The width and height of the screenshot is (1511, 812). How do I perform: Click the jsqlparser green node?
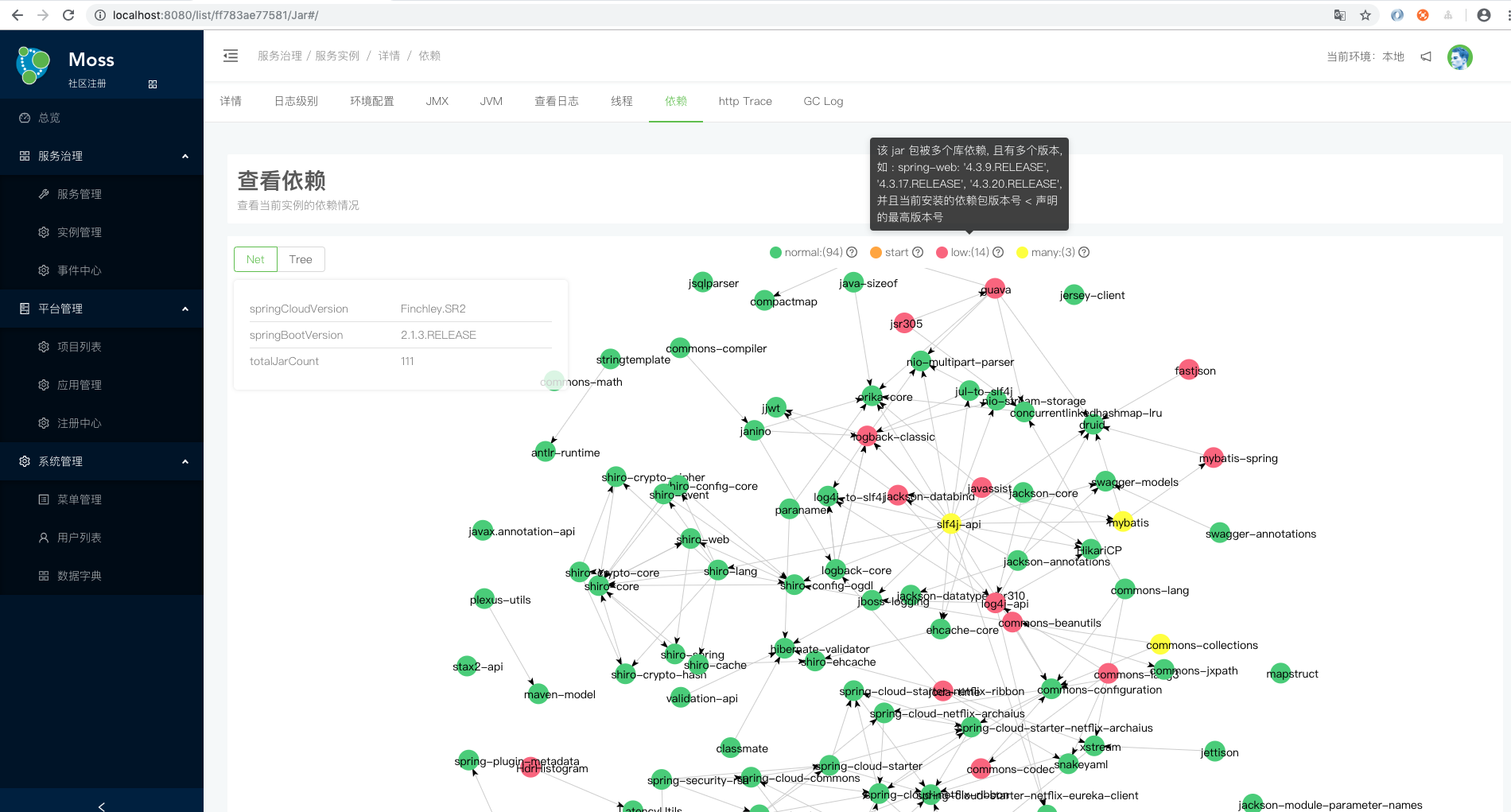coord(702,282)
